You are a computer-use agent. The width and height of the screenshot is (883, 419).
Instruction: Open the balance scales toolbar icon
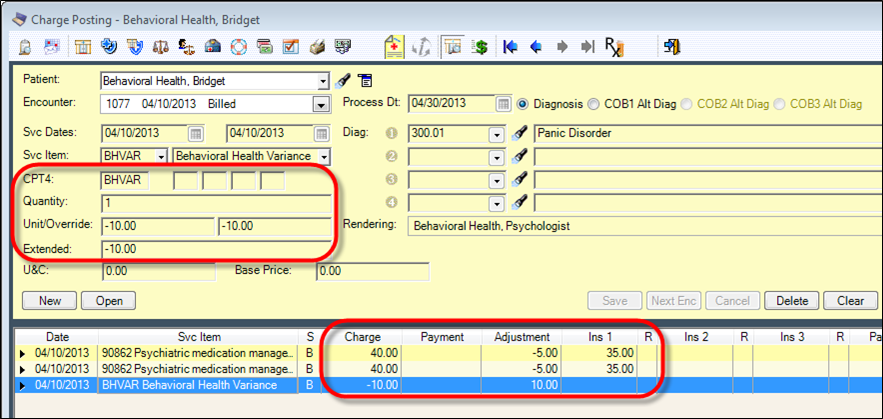(x=161, y=46)
